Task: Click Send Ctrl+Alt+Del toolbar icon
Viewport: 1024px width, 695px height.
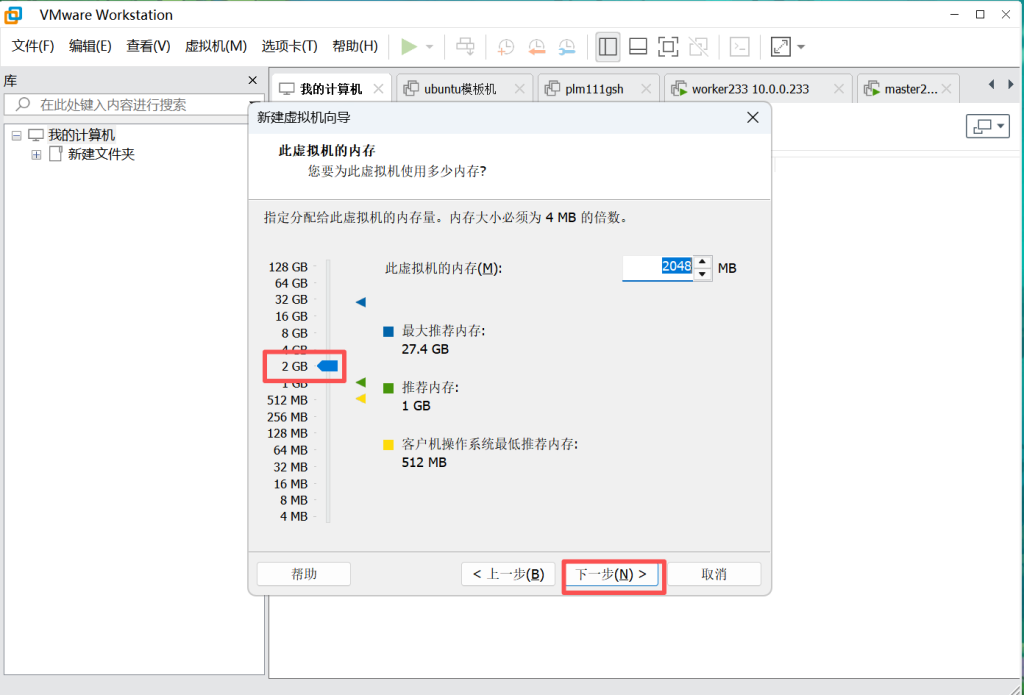Action: click(x=465, y=47)
